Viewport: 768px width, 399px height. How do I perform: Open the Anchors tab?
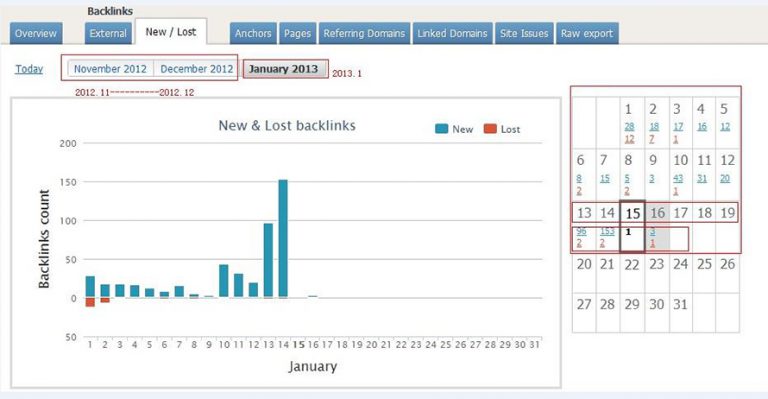(x=253, y=33)
